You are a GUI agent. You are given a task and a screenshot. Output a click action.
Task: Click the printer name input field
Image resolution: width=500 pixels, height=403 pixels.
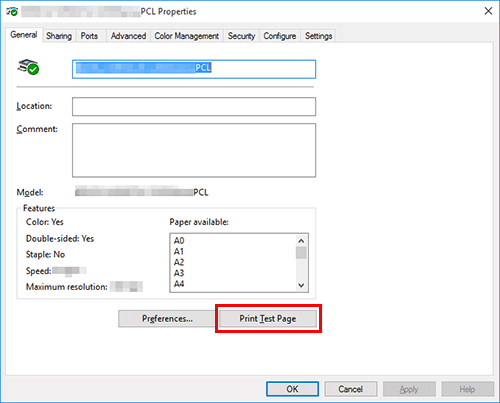click(x=194, y=69)
